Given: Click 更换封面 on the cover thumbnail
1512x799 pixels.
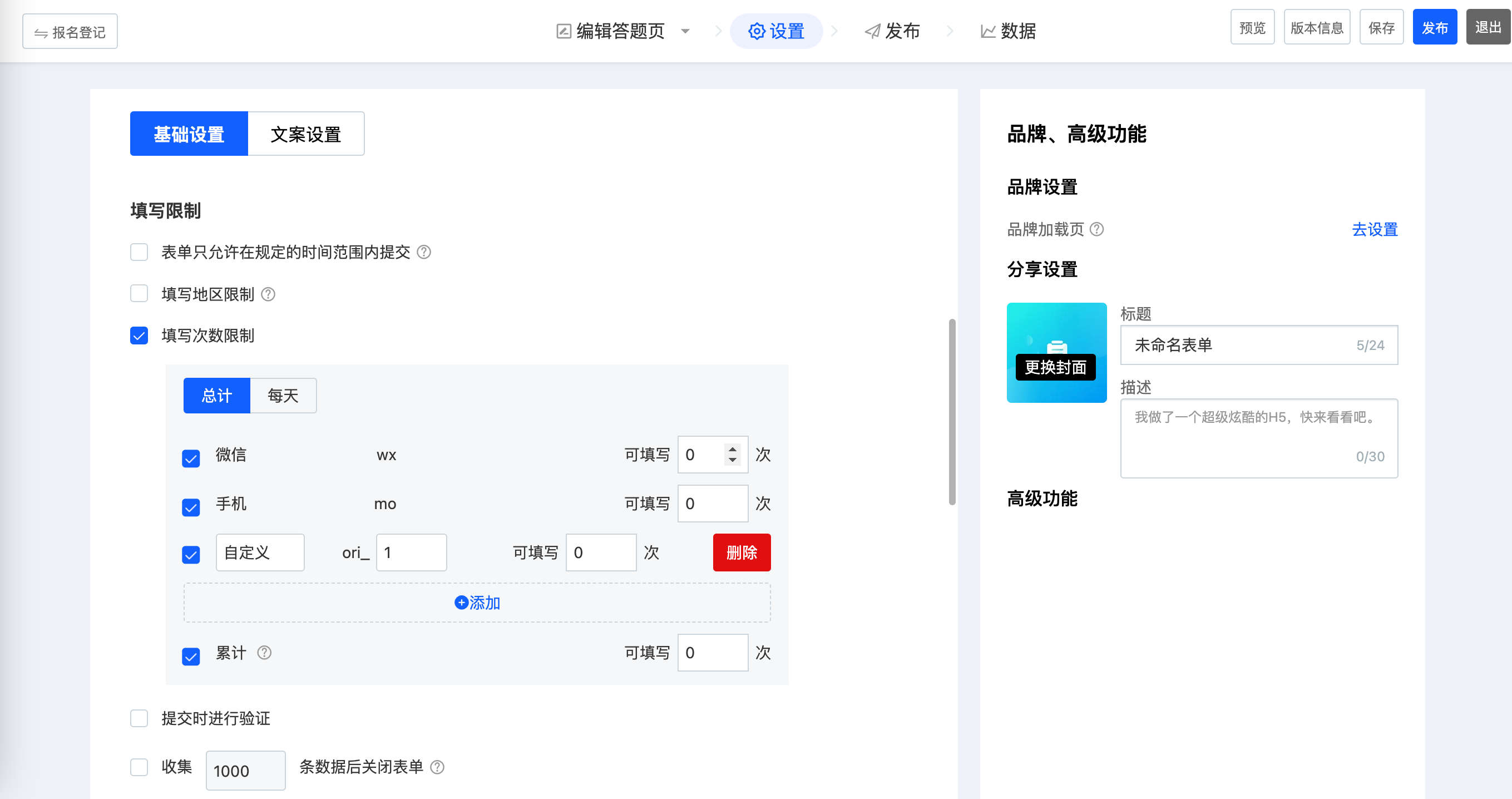Looking at the screenshot, I should click(x=1055, y=367).
